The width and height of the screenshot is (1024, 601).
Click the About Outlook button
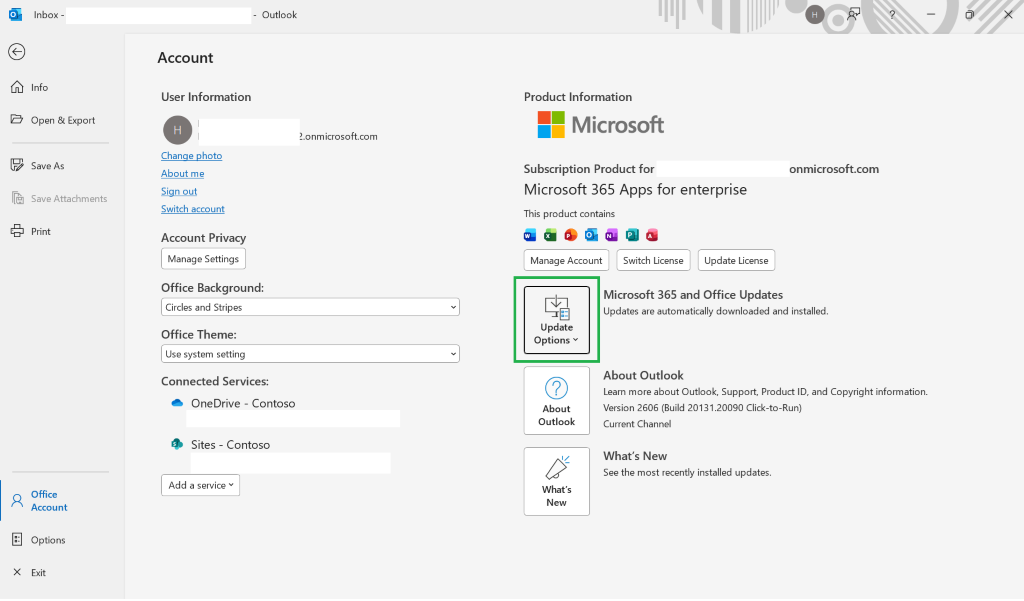tap(556, 400)
